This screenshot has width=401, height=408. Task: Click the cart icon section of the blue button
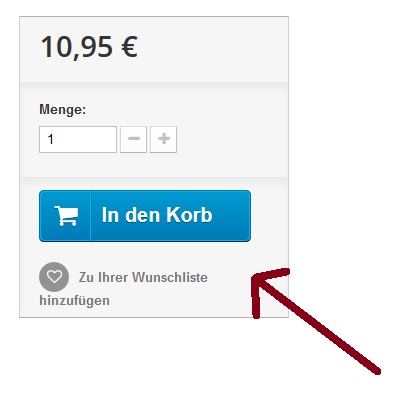coord(65,216)
